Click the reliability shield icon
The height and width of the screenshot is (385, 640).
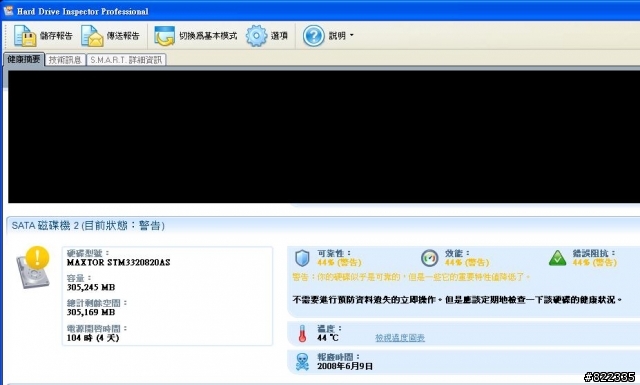pyautogui.click(x=302, y=258)
